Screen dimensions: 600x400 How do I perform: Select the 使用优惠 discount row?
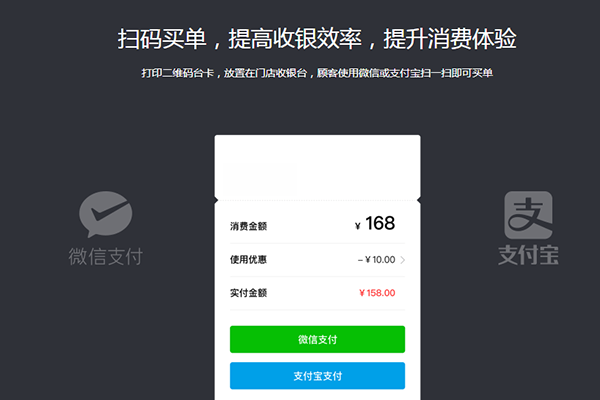coord(317,260)
